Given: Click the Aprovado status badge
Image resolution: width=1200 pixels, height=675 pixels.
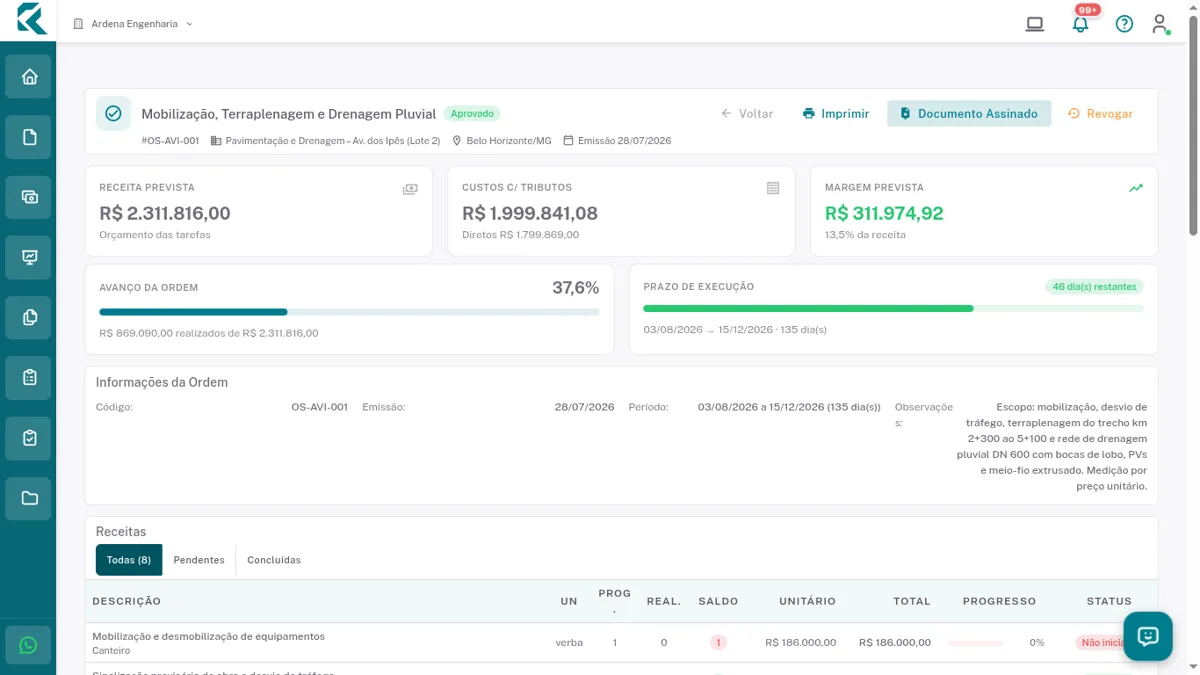Looking at the screenshot, I should tap(472, 114).
